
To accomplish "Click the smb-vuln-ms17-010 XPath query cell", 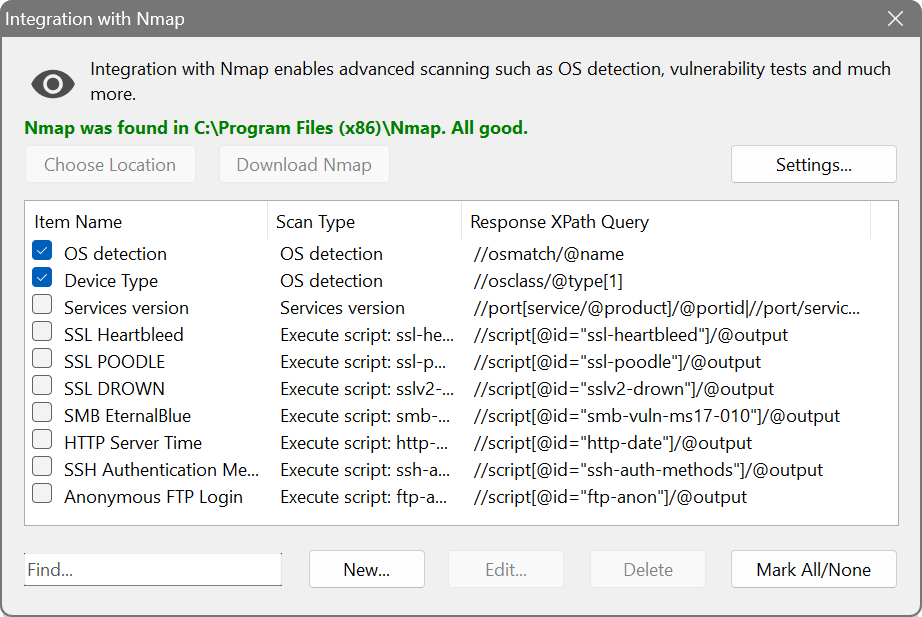I will click(x=657, y=416).
